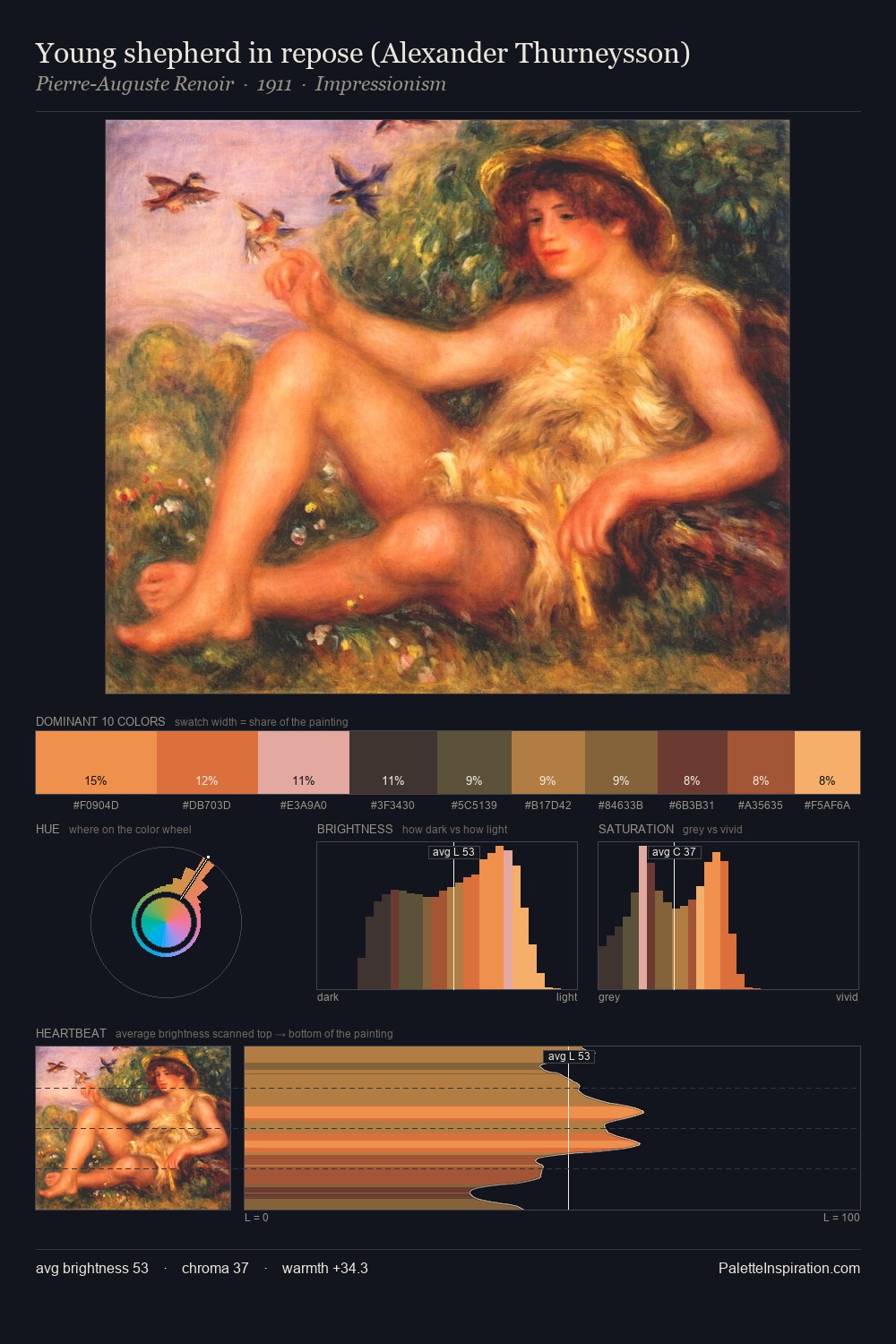The width and height of the screenshot is (896, 1344).
Task: Click hex code text '#6B3B31'
Action: click(693, 806)
